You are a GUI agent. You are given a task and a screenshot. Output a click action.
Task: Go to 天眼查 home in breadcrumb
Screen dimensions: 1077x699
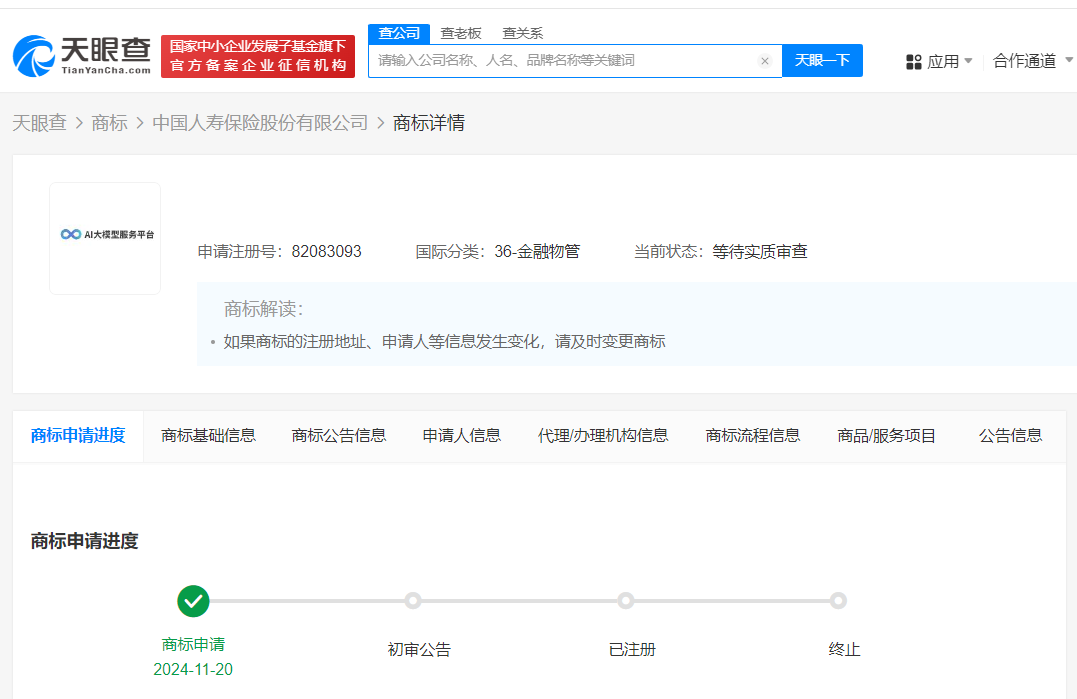click(x=39, y=123)
